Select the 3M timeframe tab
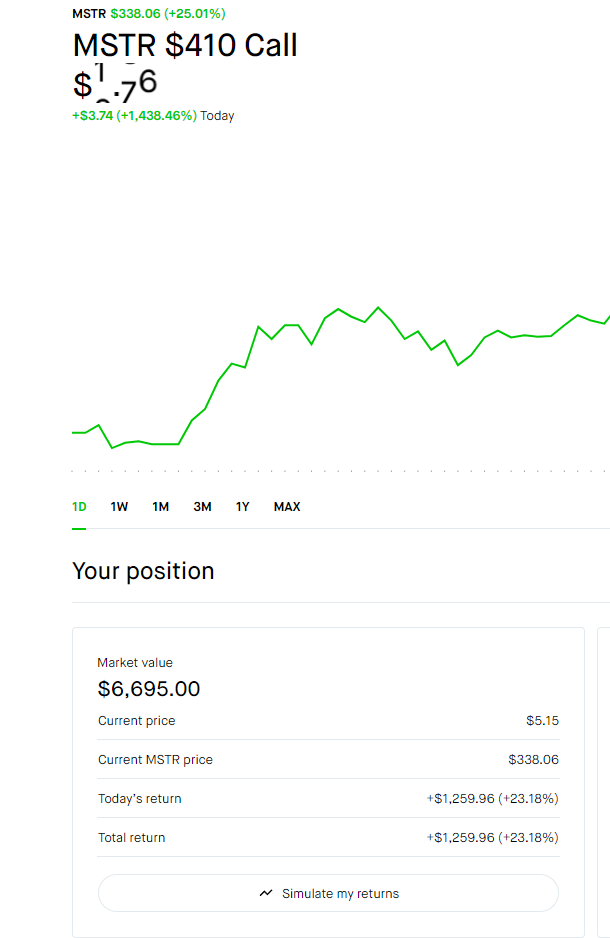This screenshot has width=610, height=938. [x=202, y=507]
